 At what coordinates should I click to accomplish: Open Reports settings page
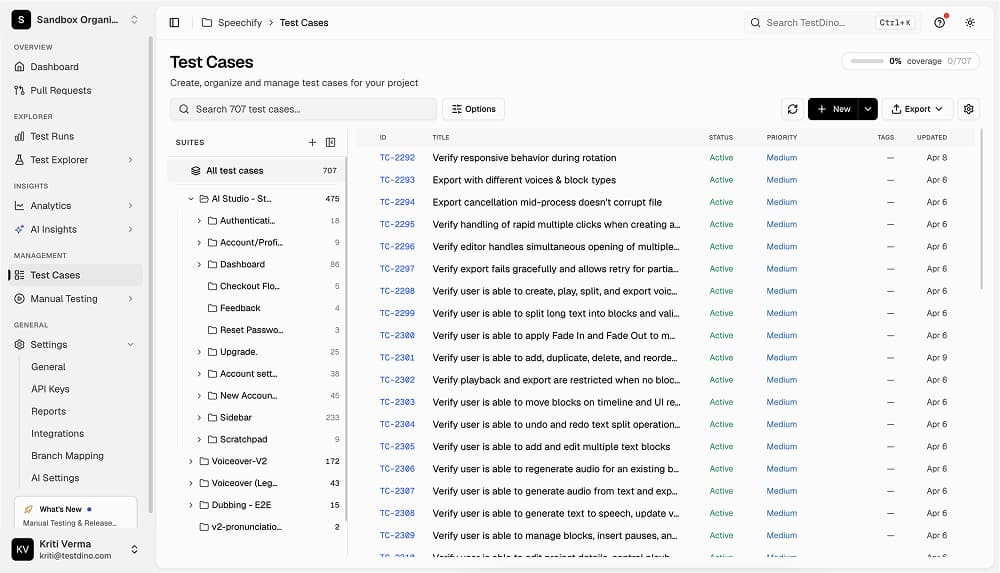48,412
